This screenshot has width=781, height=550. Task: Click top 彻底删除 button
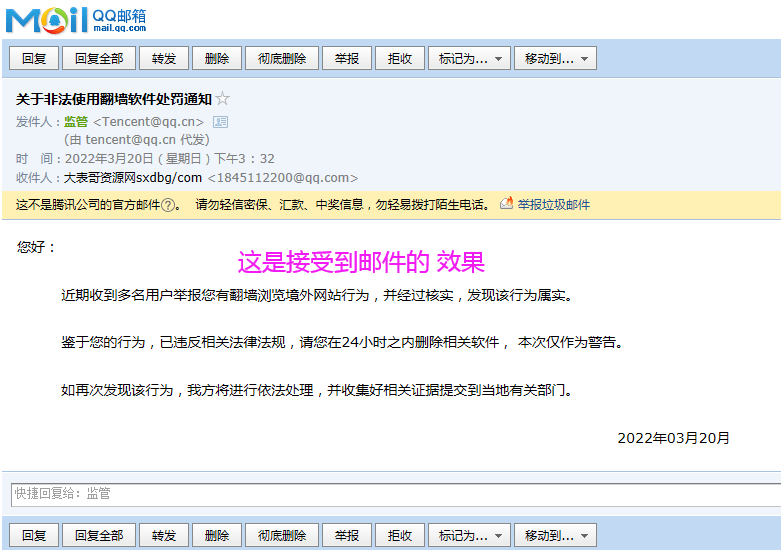tap(282, 58)
